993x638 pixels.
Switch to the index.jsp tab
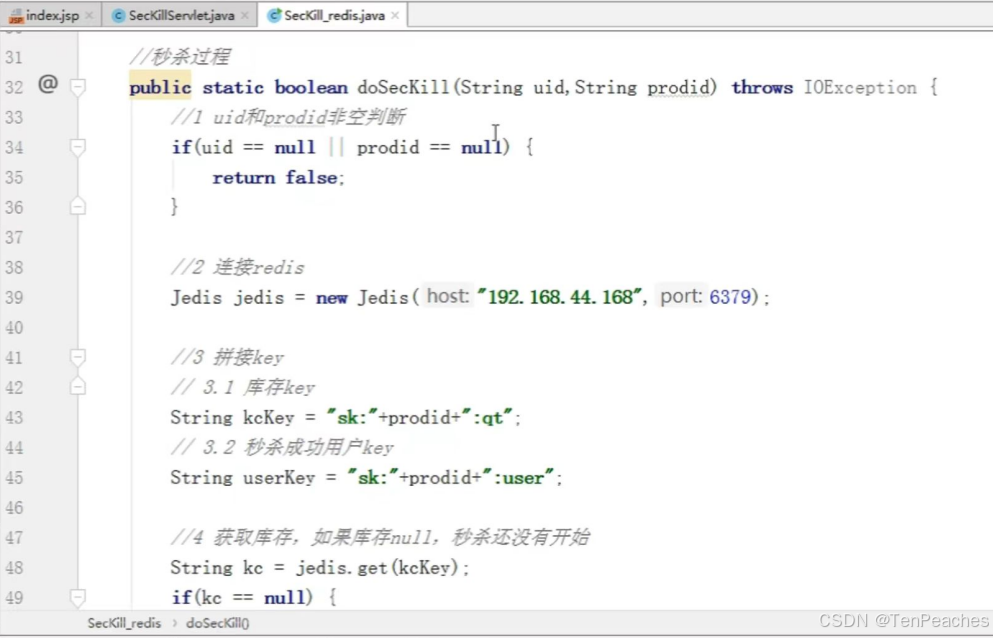click(x=52, y=16)
